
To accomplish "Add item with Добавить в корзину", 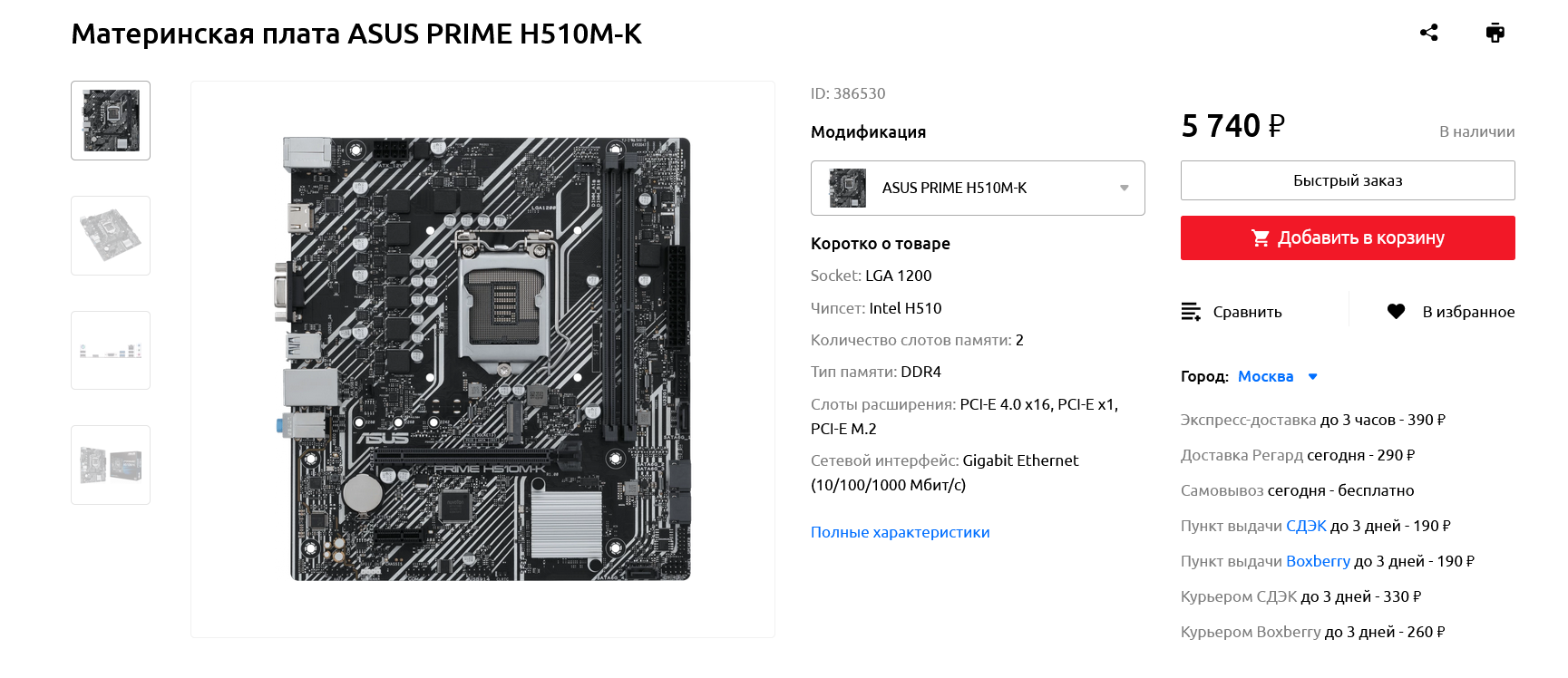I will point(1348,237).
